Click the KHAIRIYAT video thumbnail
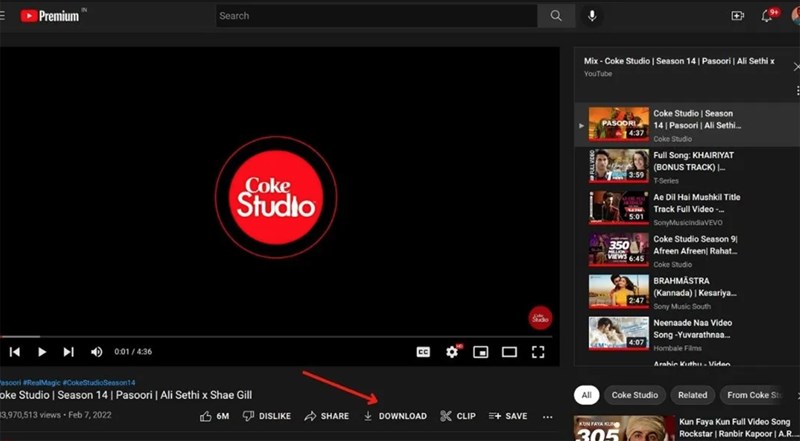 [x=618, y=166]
